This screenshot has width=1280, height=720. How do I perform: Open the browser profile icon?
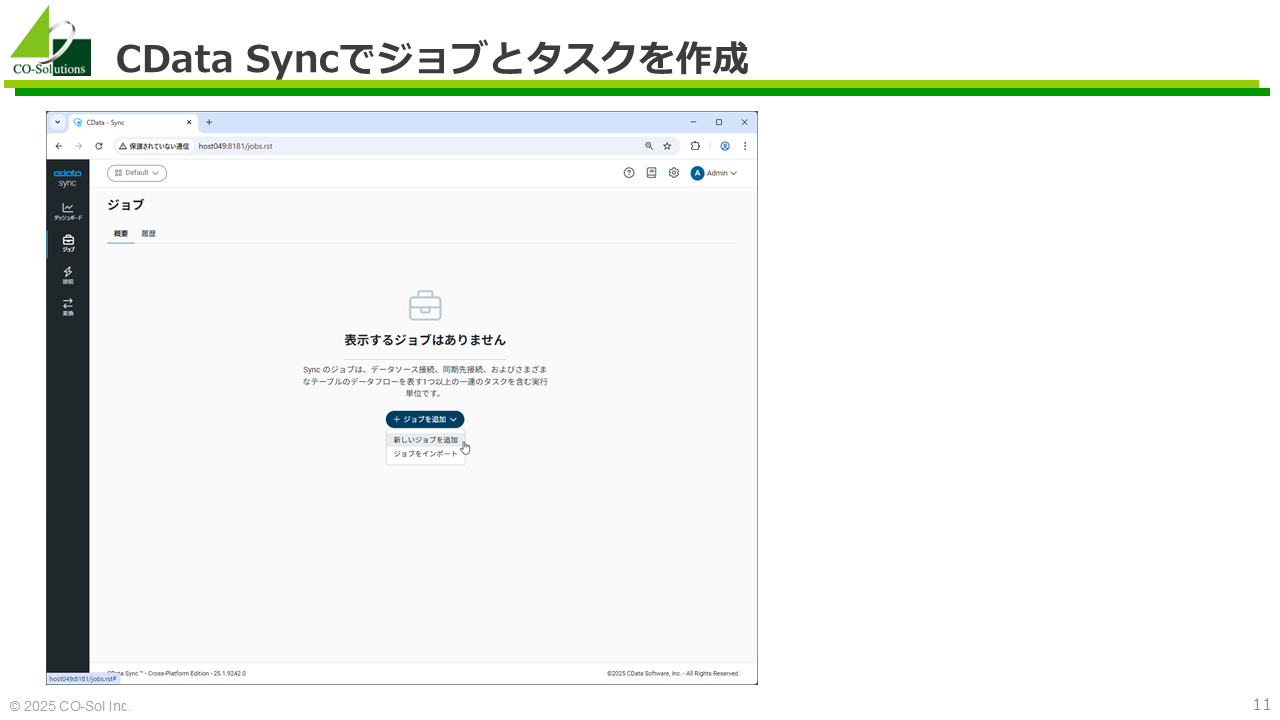(x=725, y=146)
